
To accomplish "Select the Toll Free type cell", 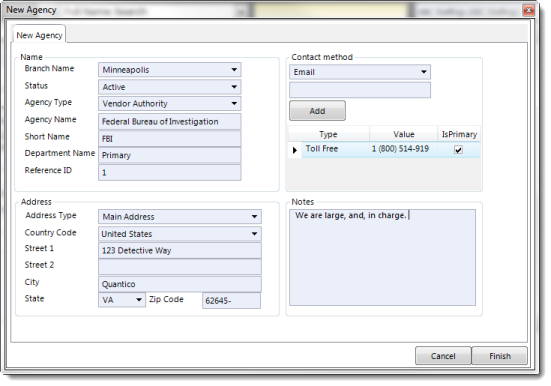I will pyautogui.click(x=335, y=149).
